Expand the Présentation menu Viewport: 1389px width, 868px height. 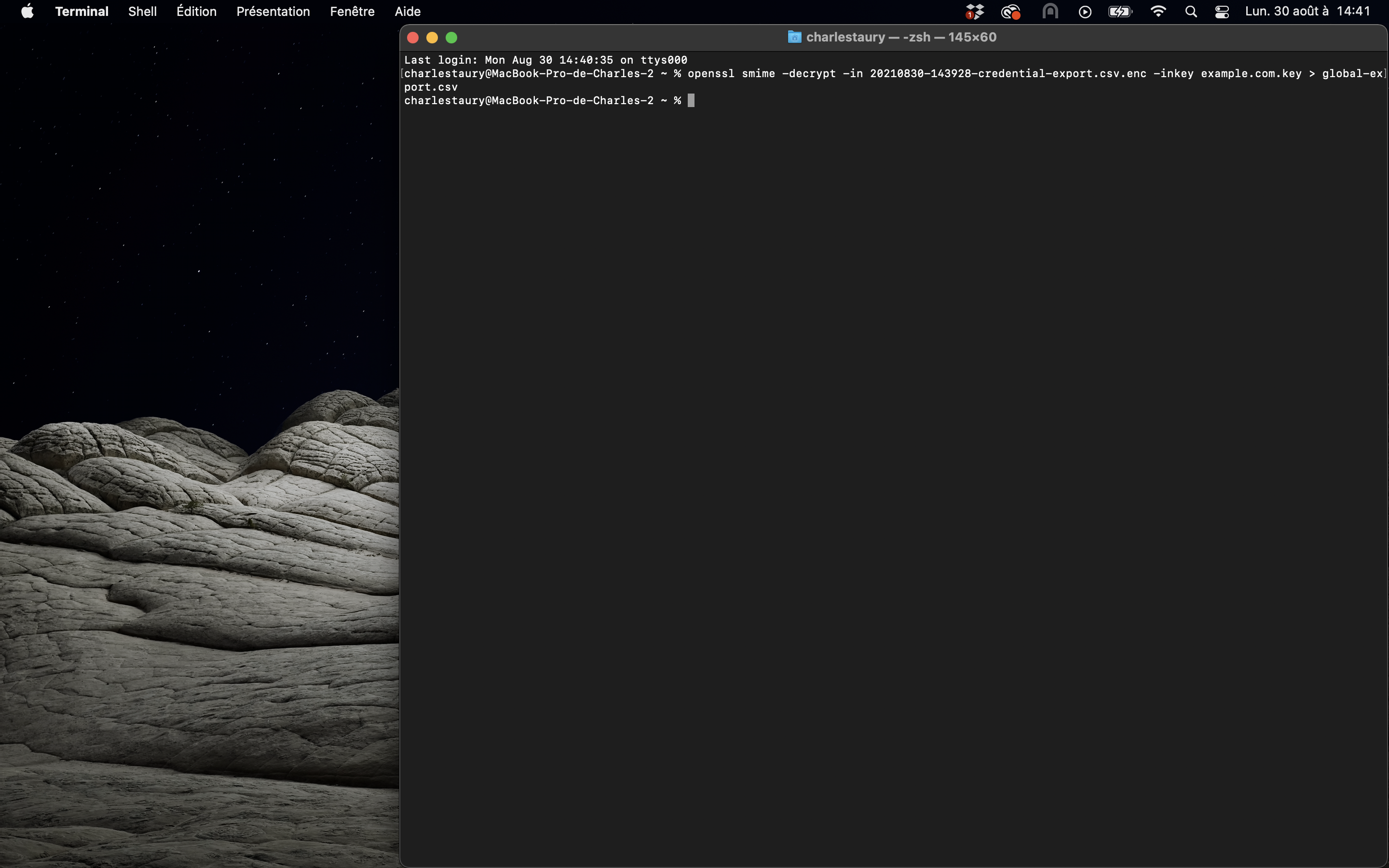click(x=273, y=12)
